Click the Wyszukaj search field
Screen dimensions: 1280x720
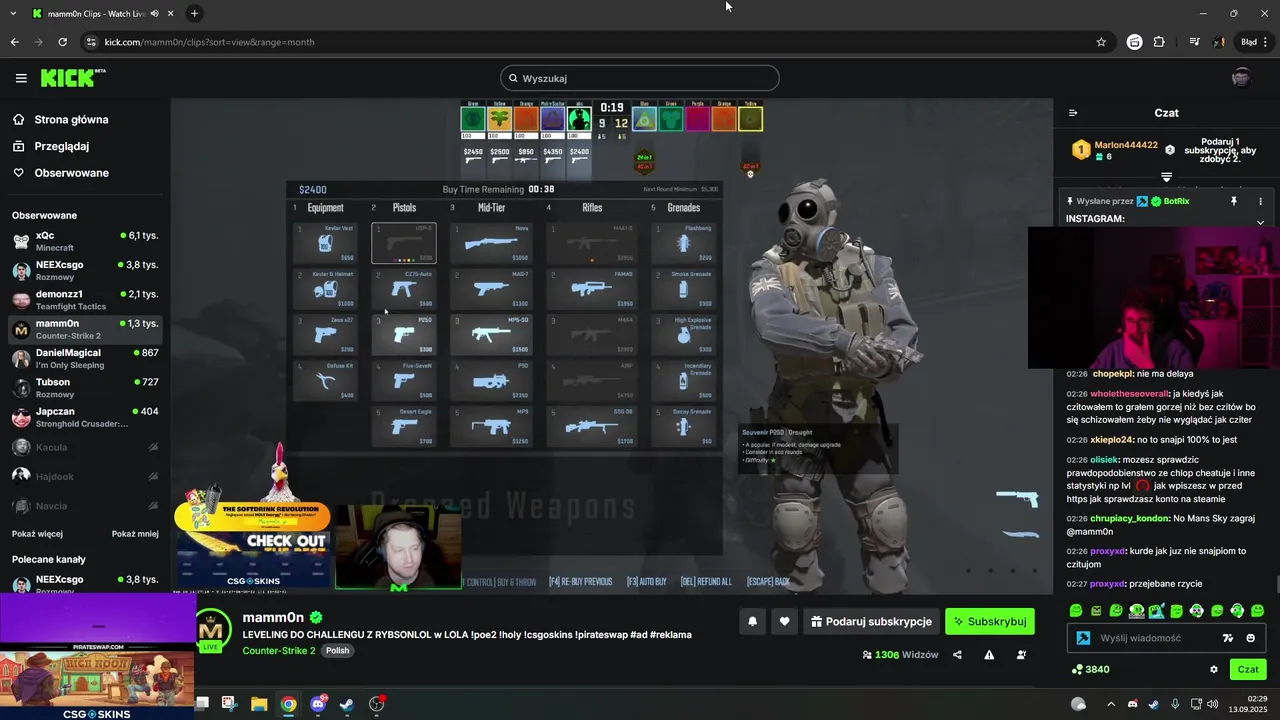coord(640,78)
